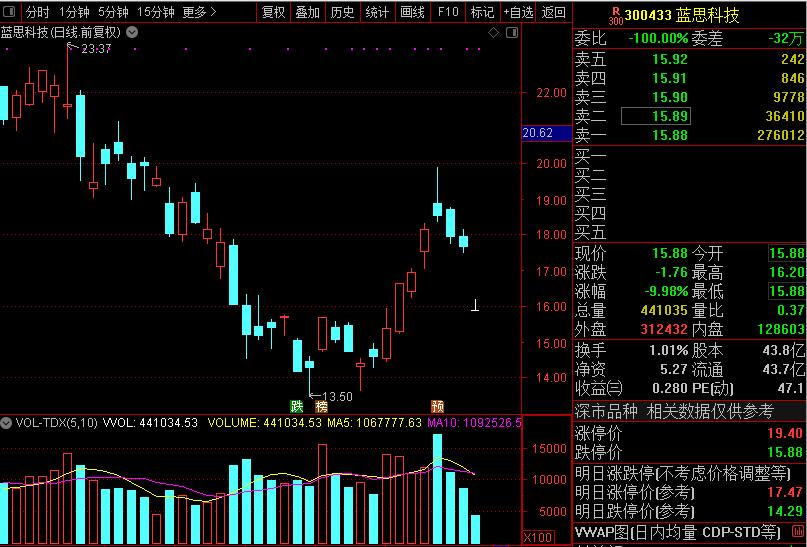Click the +自选 add to watchlist button
This screenshot has width=807, height=547.
pyautogui.click(x=517, y=12)
